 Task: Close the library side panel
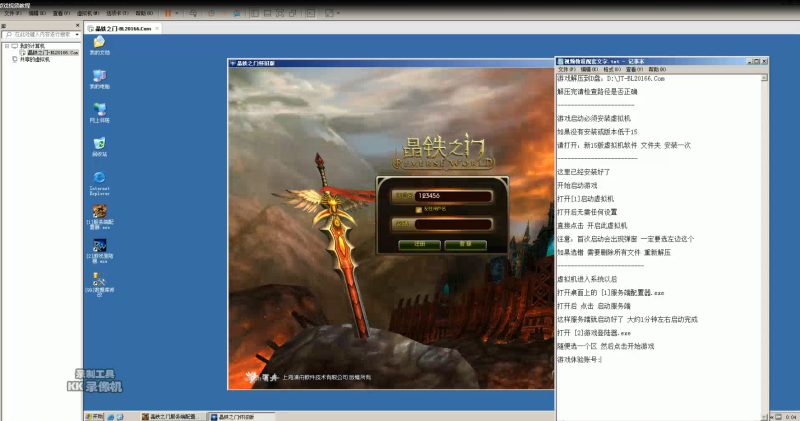[78, 25]
